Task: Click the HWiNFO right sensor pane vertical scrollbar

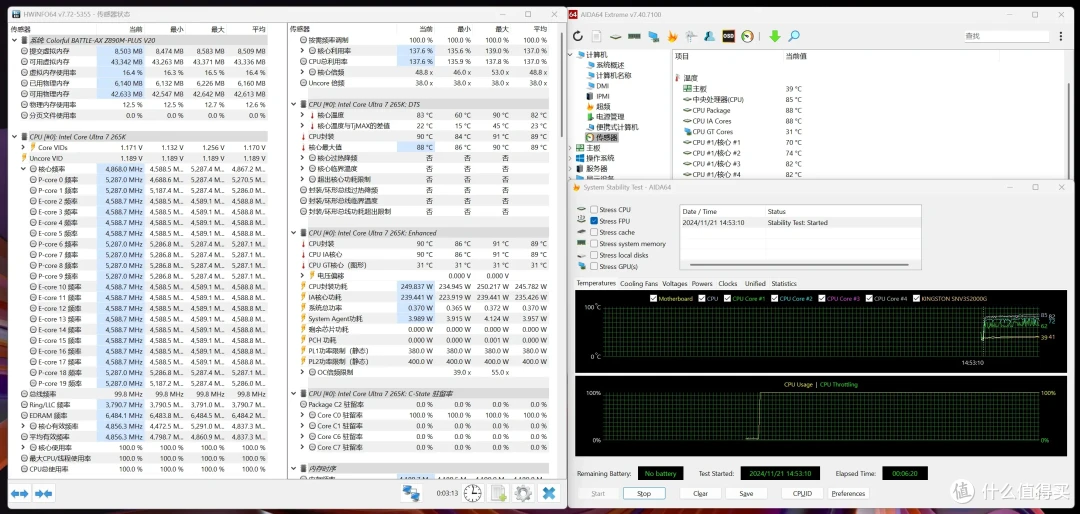Action: click(x=562, y=85)
